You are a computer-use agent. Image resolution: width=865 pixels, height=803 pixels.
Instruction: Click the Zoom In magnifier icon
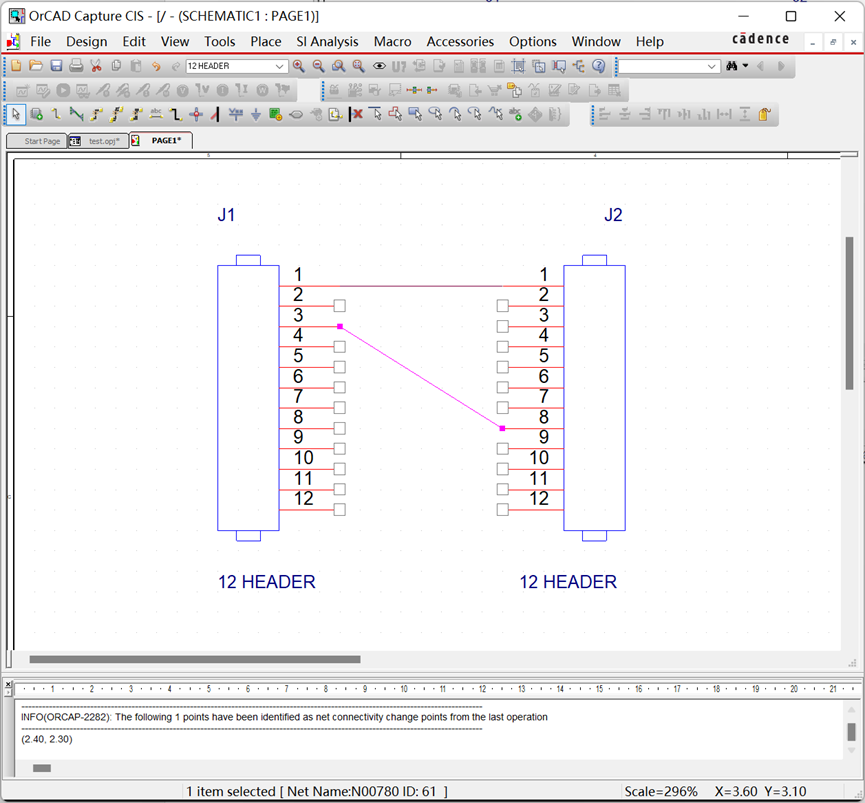click(298, 66)
